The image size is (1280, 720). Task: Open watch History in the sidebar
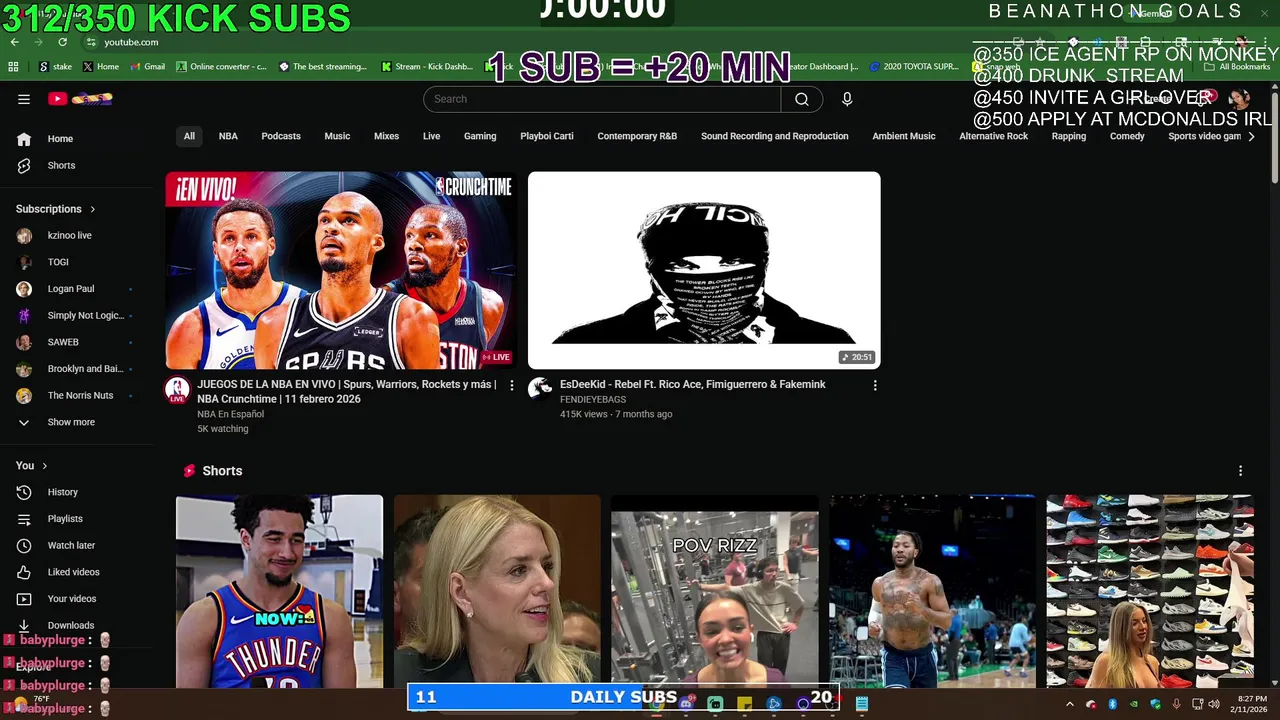77,492
